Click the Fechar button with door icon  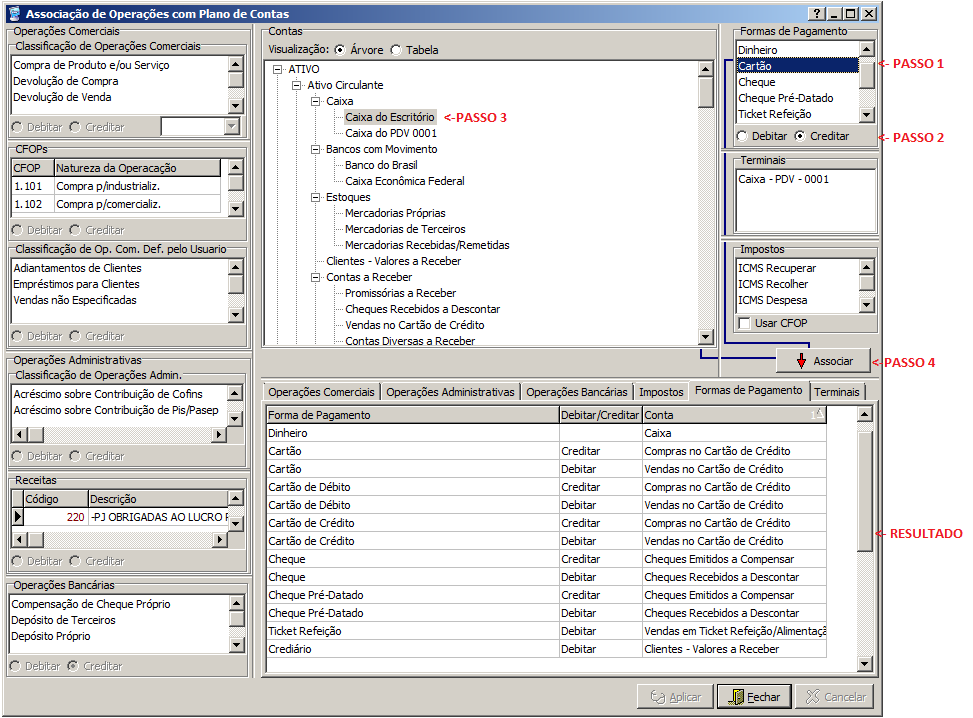point(754,697)
